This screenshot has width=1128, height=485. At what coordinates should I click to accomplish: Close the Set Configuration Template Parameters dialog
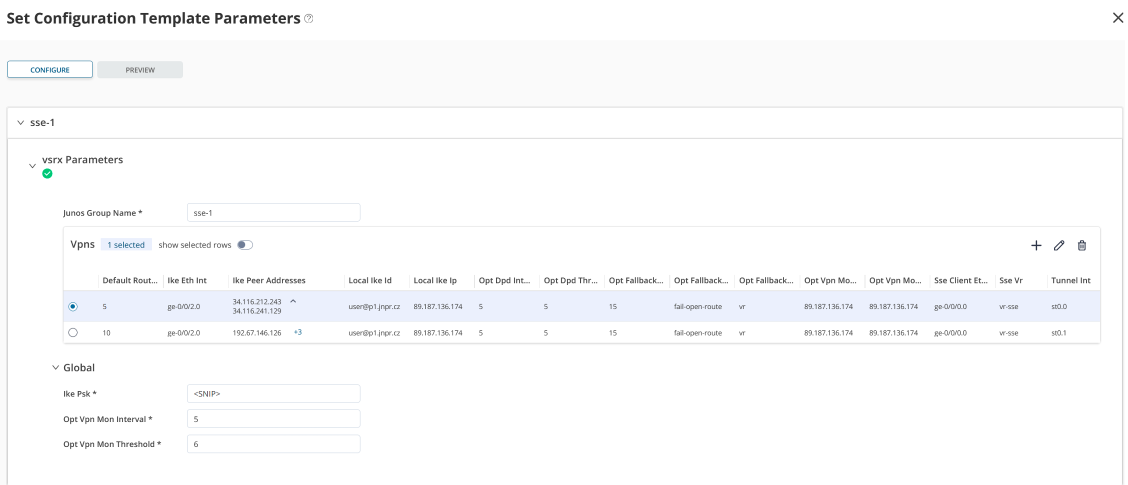tap(1117, 19)
